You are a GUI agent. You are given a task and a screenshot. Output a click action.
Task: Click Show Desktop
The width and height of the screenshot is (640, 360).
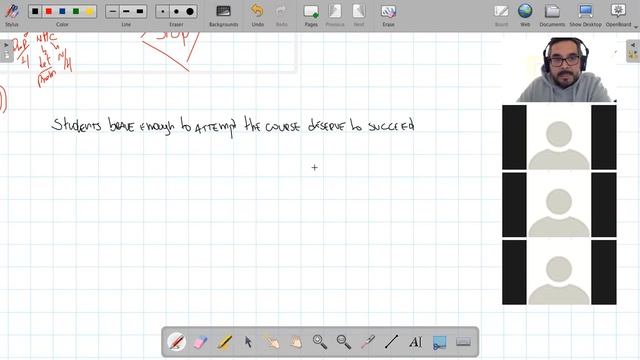pyautogui.click(x=585, y=15)
